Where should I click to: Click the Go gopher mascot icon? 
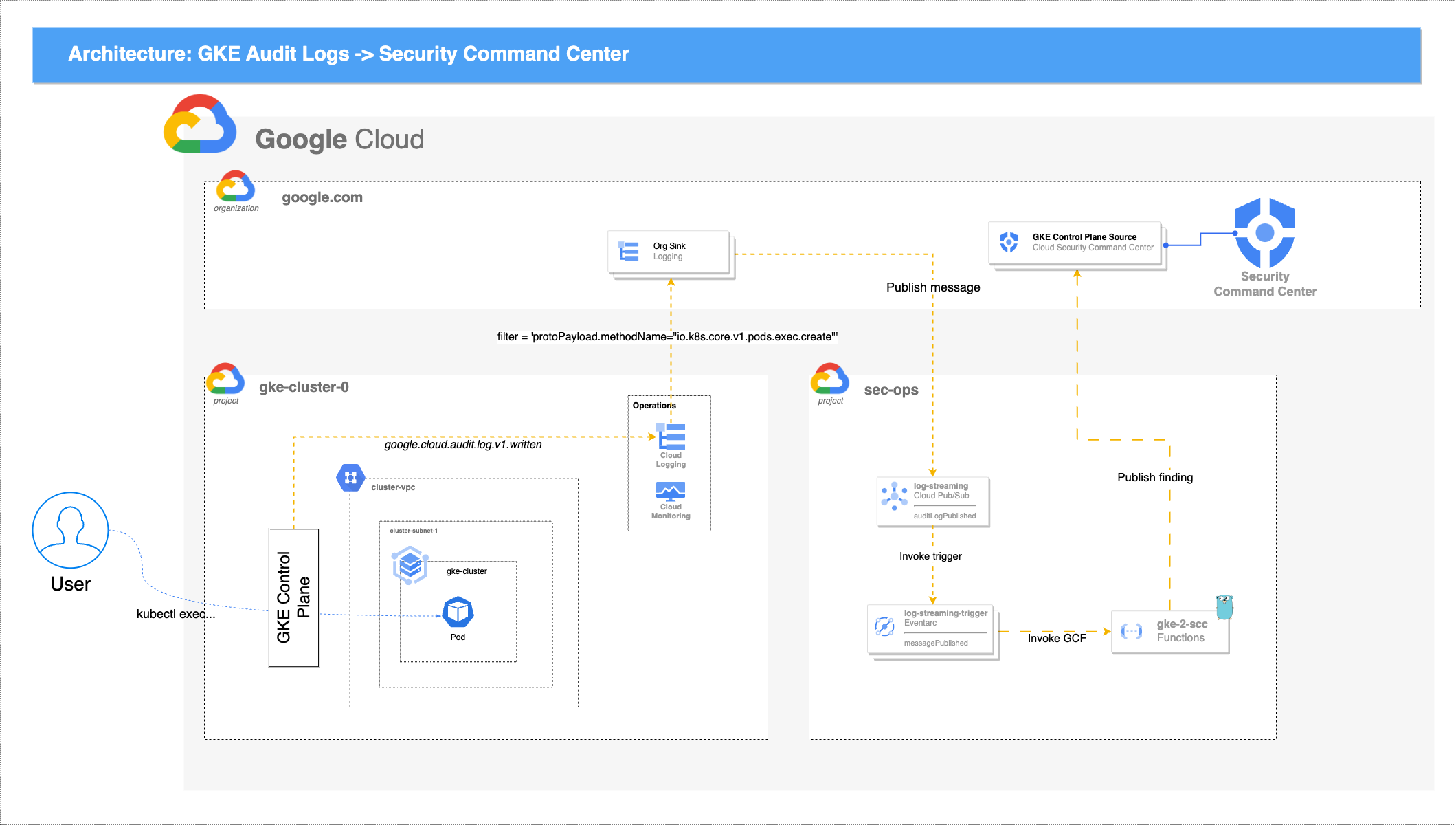(1224, 607)
